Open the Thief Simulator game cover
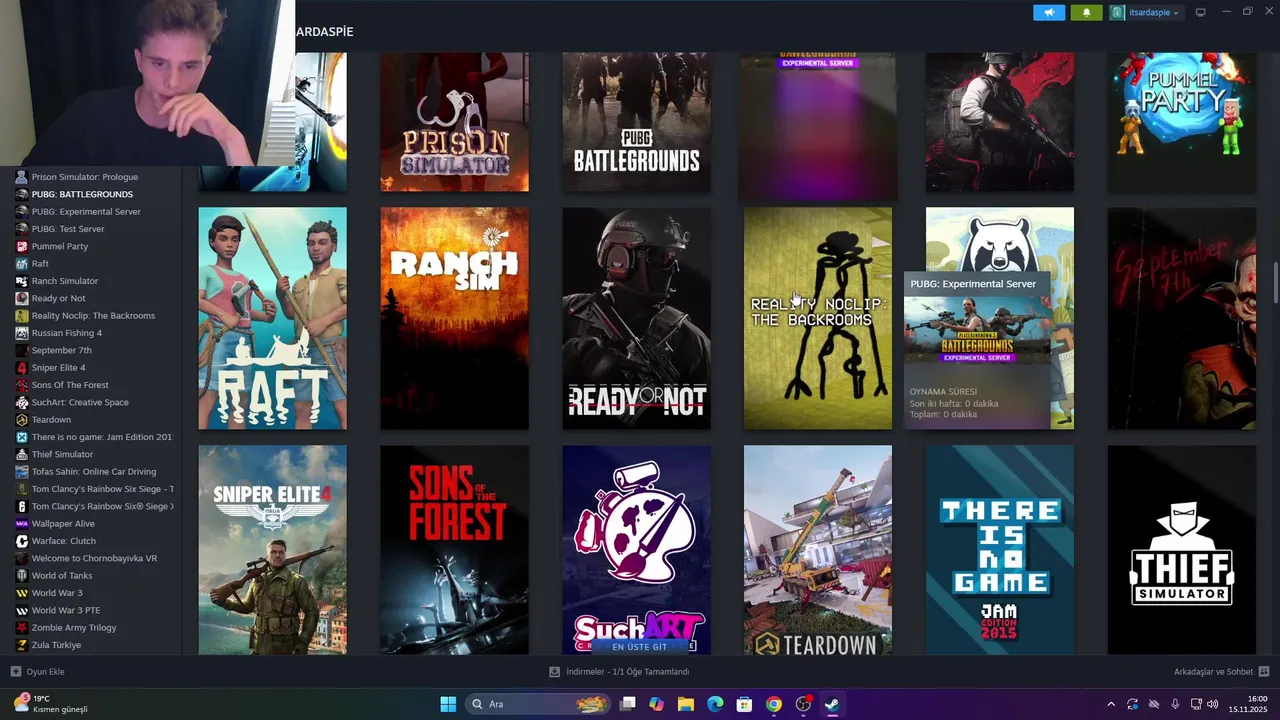This screenshot has height=720, width=1280. pos(1181,550)
